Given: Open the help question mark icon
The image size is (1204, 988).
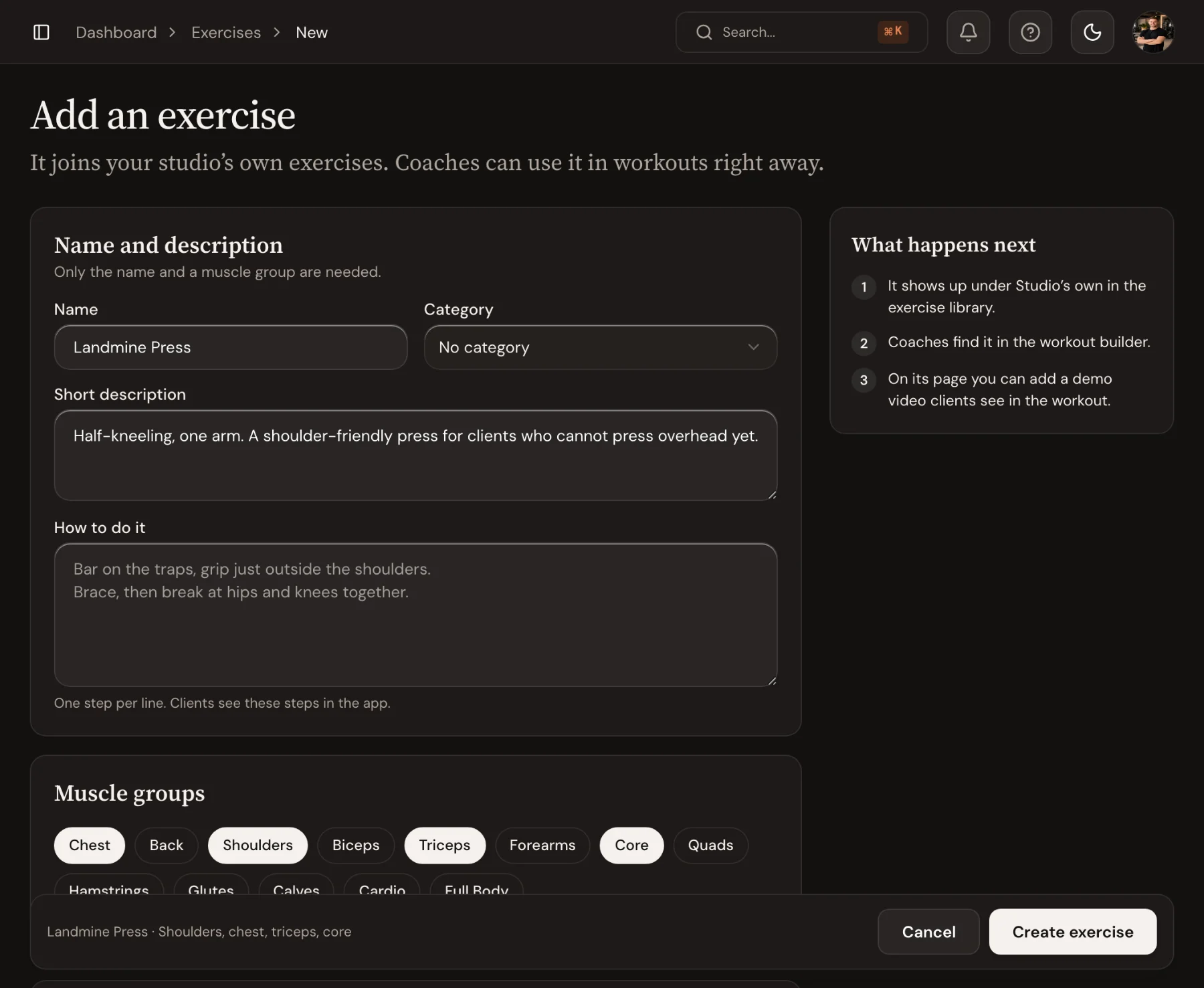Looking at the screenshot, I should coord(1030,32).
